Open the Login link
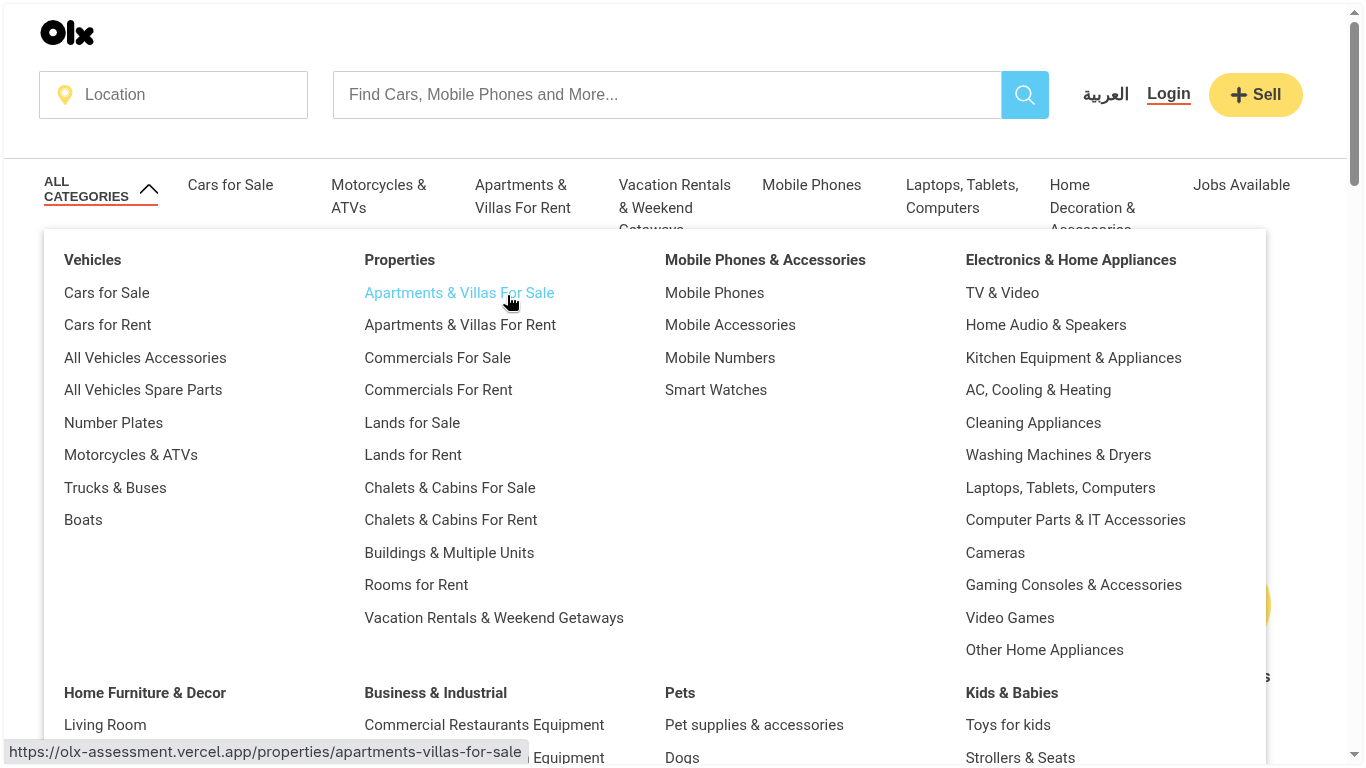Viewport: 1366px width, 768px height. click(x=1169, y=94)
